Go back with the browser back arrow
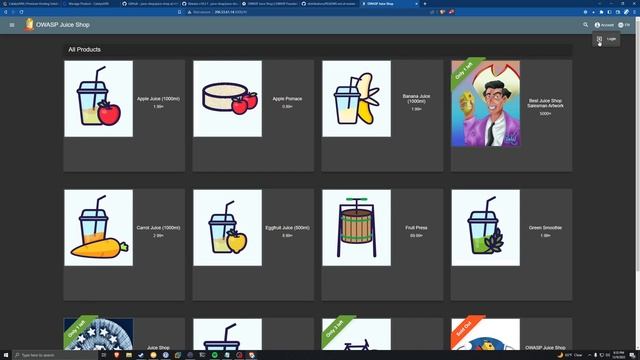Image resolution: width=640 pixels, height=360 pixels. (6, 12)
